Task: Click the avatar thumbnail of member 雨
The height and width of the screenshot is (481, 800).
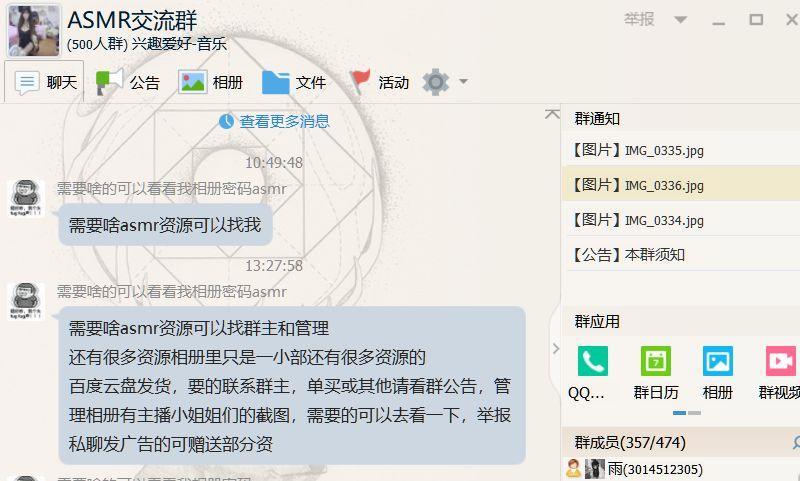Action: coord(594,469)
